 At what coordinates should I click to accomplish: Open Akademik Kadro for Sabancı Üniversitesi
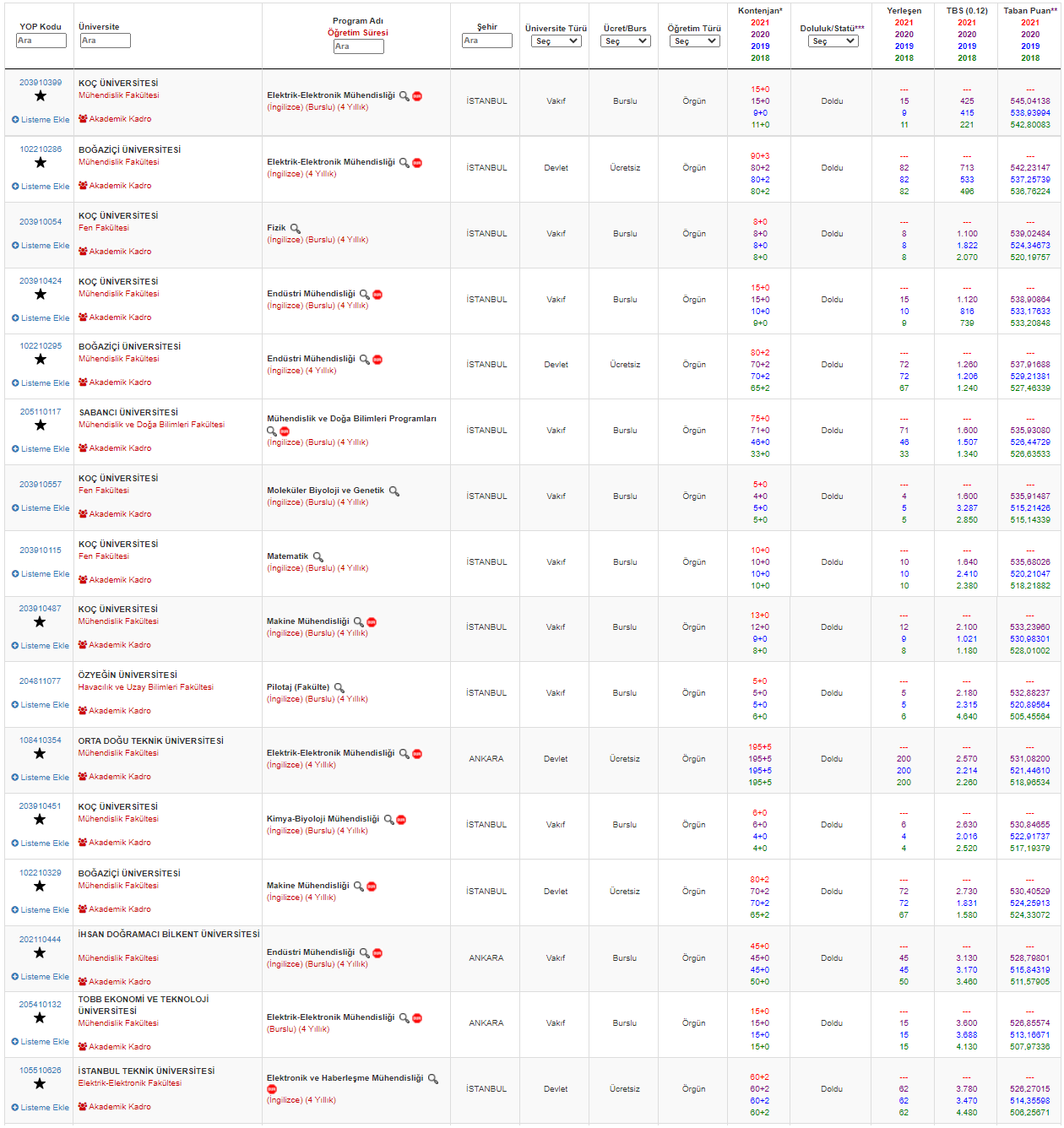(x=115, y=448)
